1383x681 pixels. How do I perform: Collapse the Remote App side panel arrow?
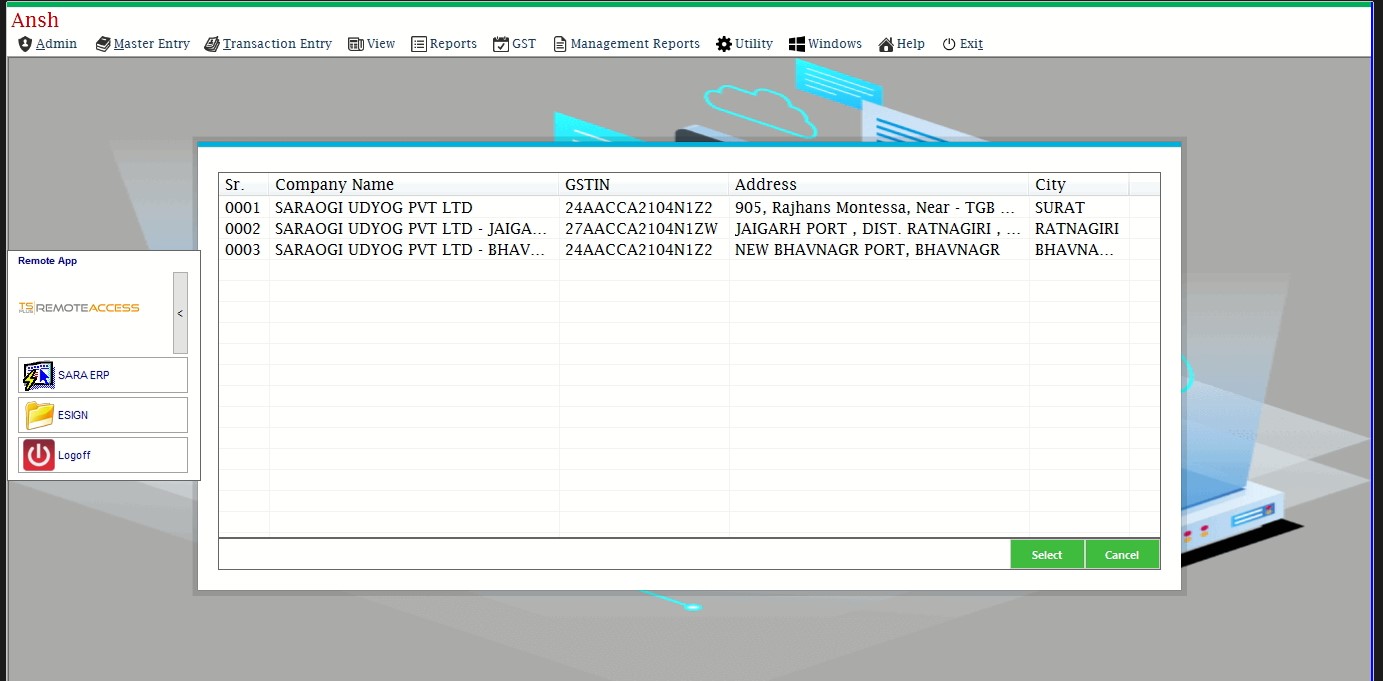(180, 313)
